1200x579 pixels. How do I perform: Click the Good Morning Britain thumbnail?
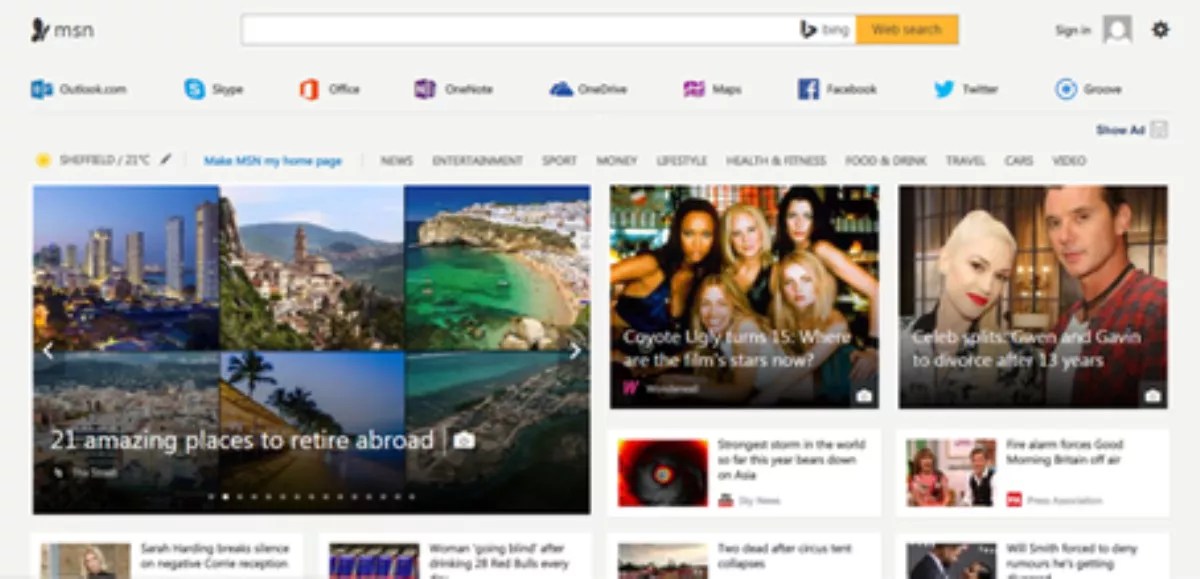[951, 472]
